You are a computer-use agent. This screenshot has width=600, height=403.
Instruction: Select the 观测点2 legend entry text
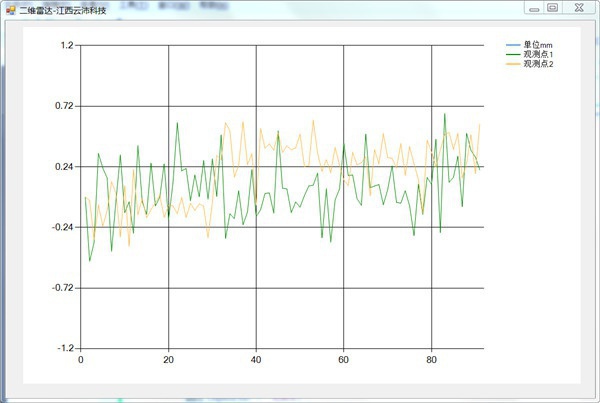click(x=538, y=64)
